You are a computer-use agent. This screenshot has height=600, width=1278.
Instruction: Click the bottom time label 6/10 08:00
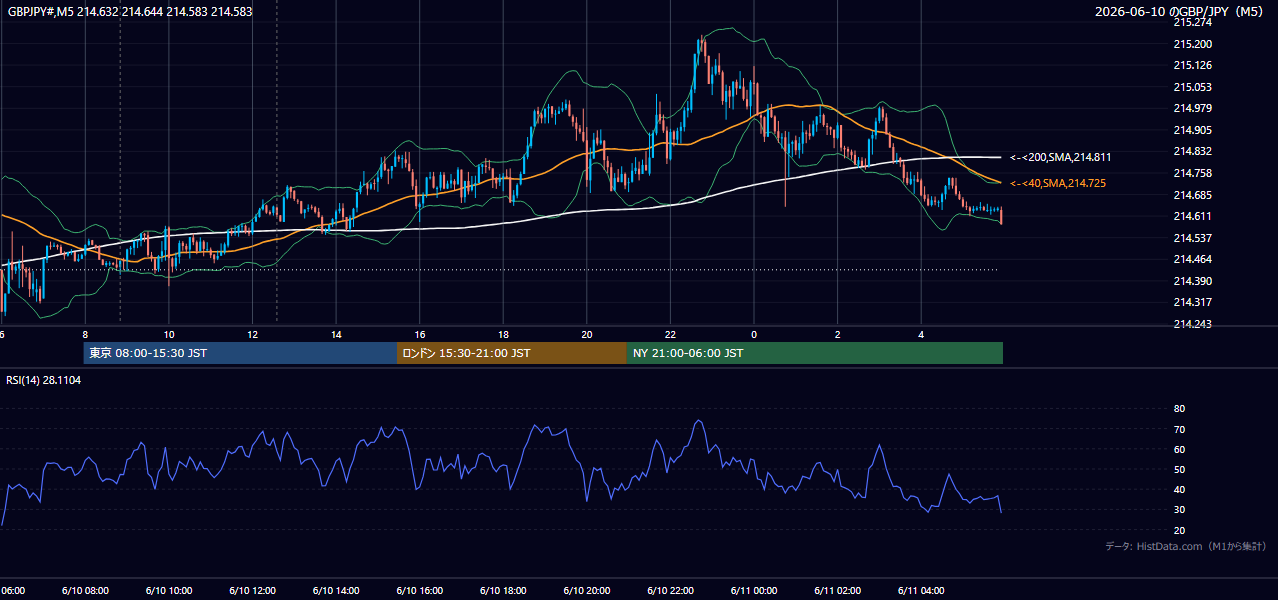84,591
